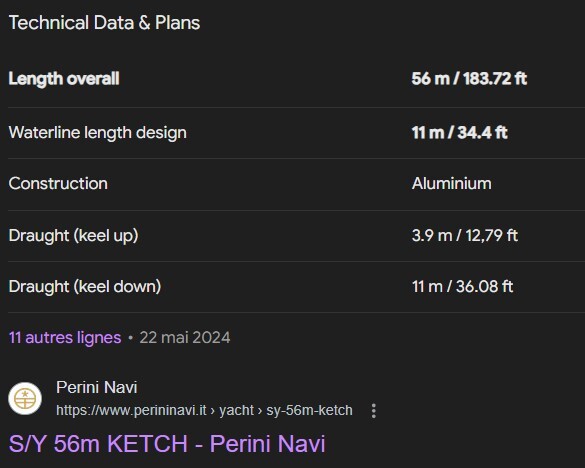
Task: Select the 'Waterline length design' label
Action: [x=97, y=133]
